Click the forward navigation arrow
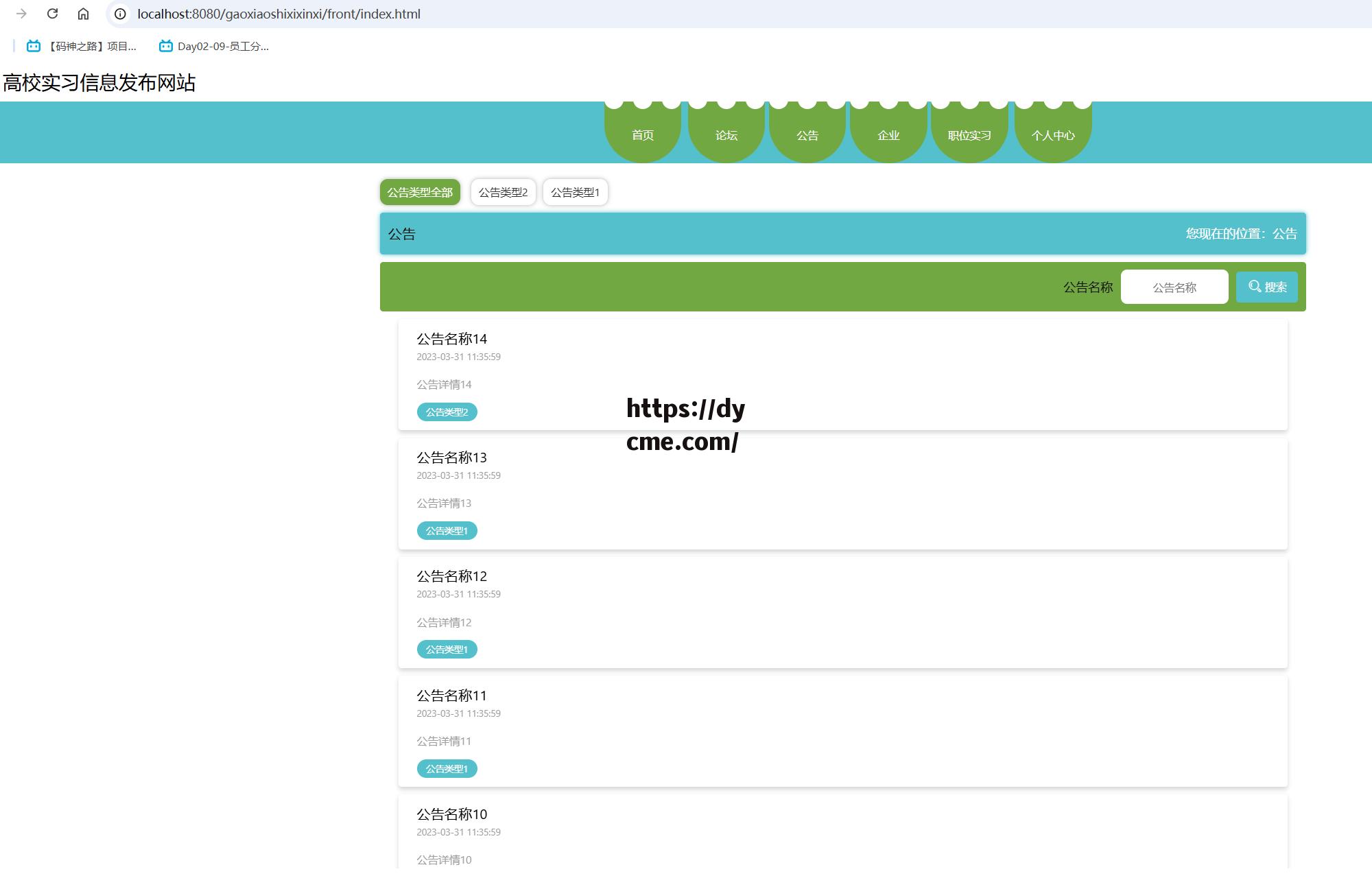This screenshot has width=1372, height=889. pos(21,14)
